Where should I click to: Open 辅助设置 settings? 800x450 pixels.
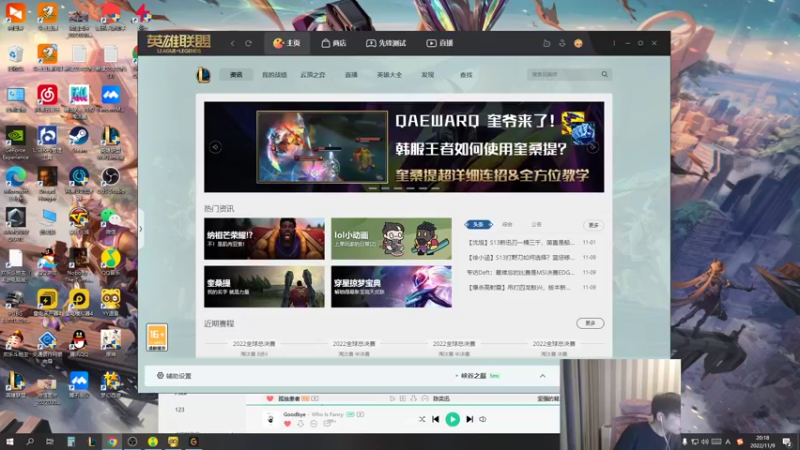coord(174,376)
